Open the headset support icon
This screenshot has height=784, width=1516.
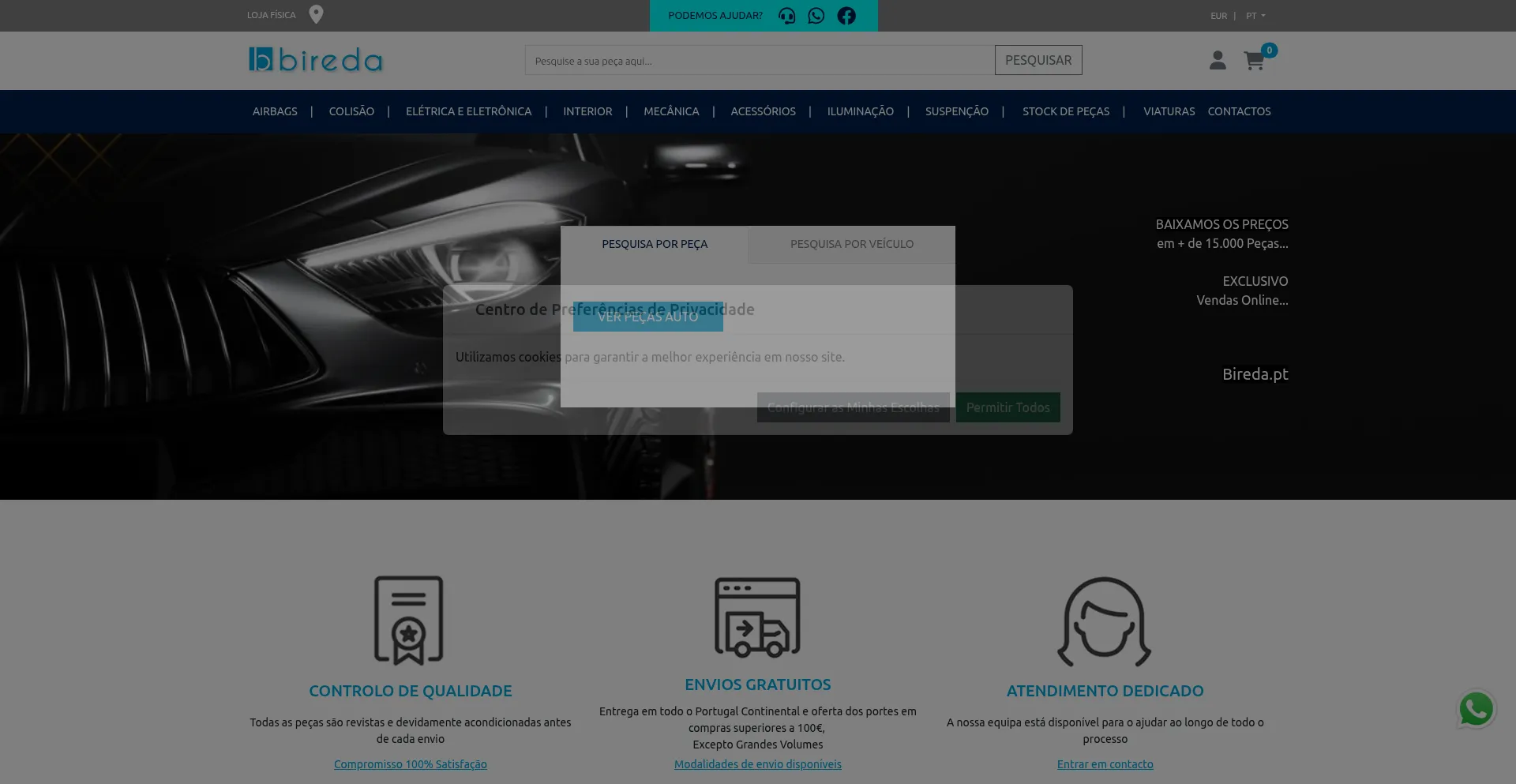click(x=787, y=16)
